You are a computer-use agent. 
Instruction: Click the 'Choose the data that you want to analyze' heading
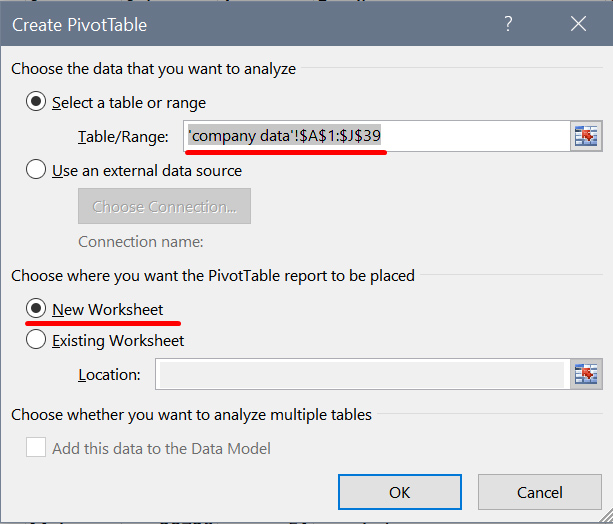point(153,69)
